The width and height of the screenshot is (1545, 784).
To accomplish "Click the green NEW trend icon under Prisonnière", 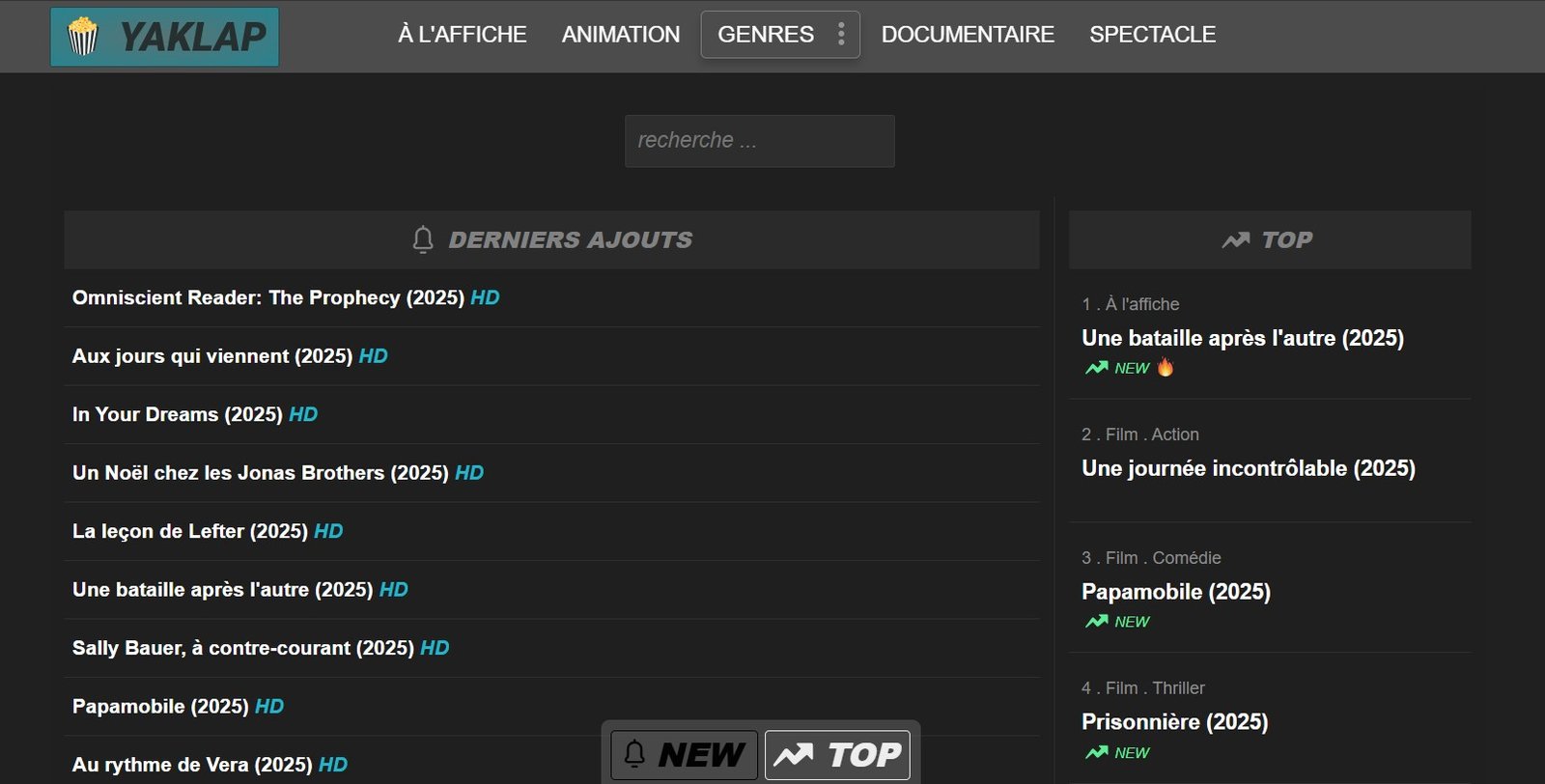I will (x=1096, y=753).
